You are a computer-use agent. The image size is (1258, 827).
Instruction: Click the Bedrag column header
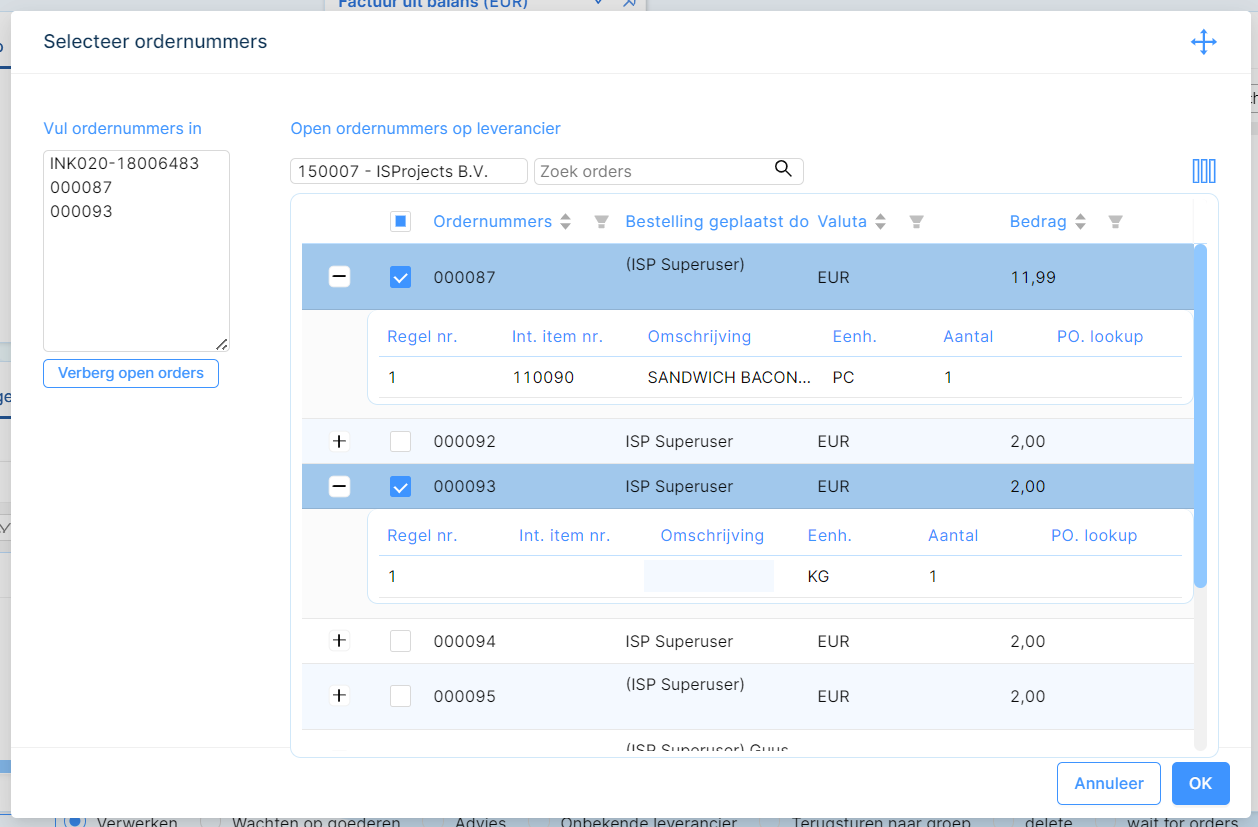pyautogui.click(x=1038, y=222)
